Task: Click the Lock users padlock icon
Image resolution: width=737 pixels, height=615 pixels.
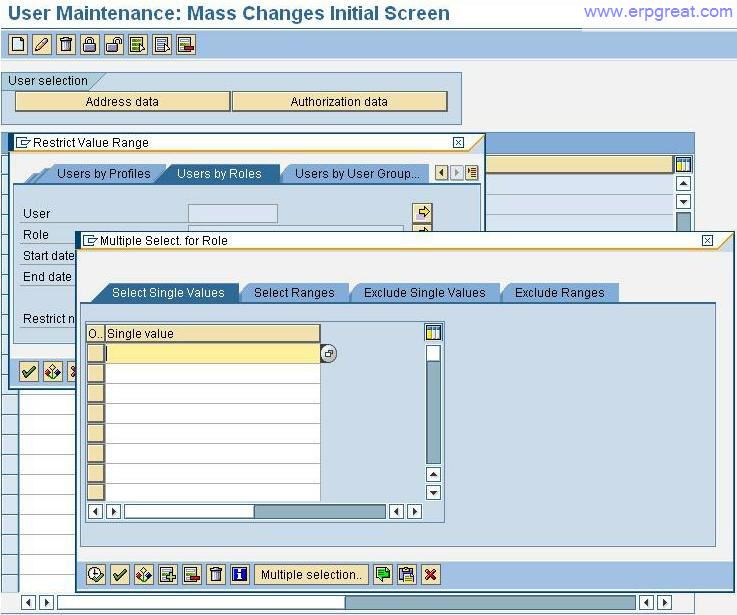Action: (90, 45)
